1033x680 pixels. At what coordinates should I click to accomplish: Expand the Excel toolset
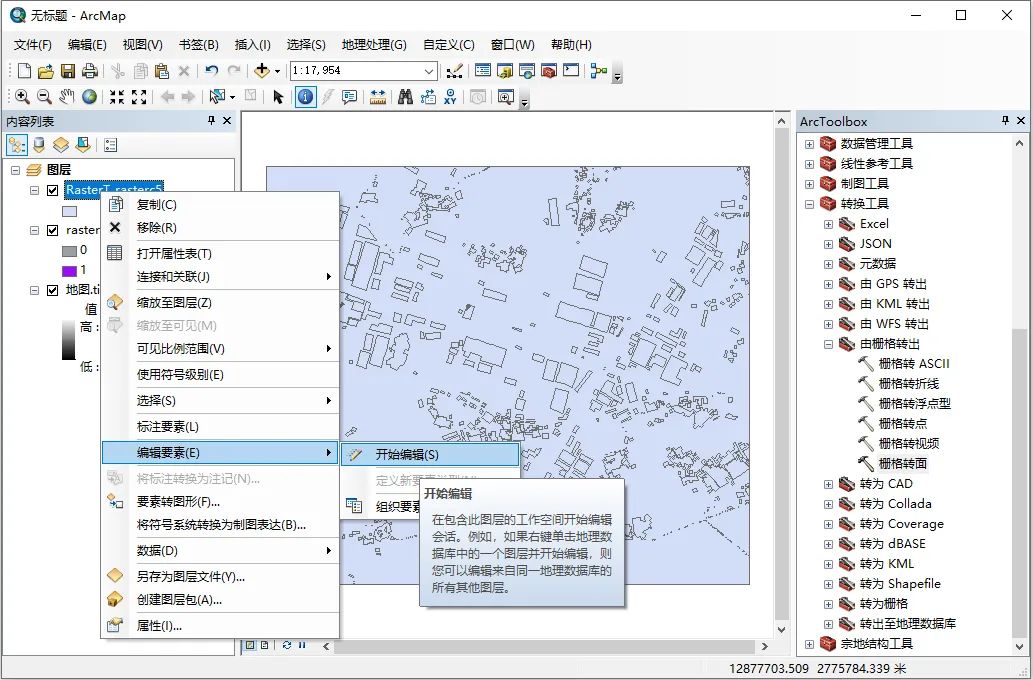(x=828, y=224)
